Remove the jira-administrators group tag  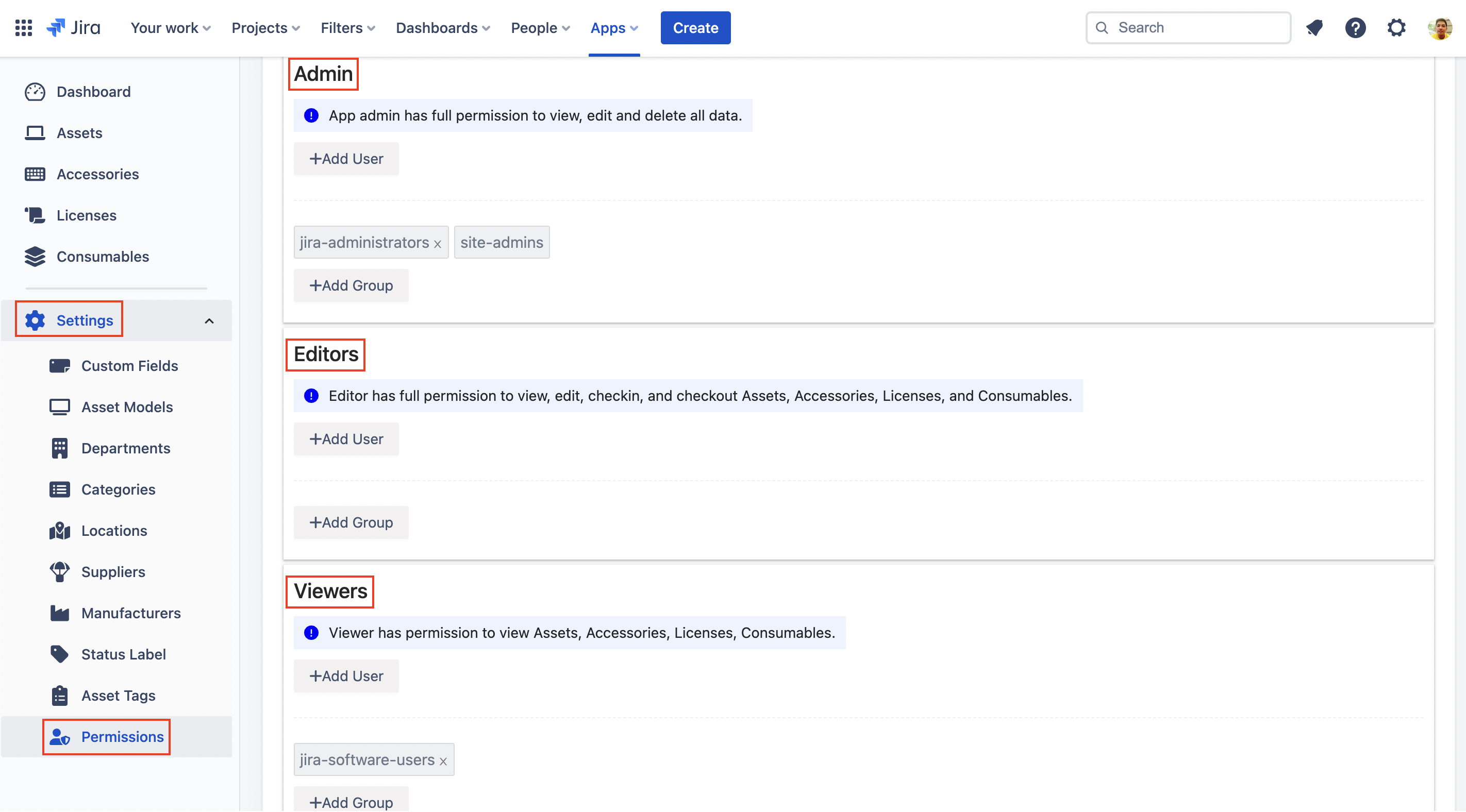[438, 244]
